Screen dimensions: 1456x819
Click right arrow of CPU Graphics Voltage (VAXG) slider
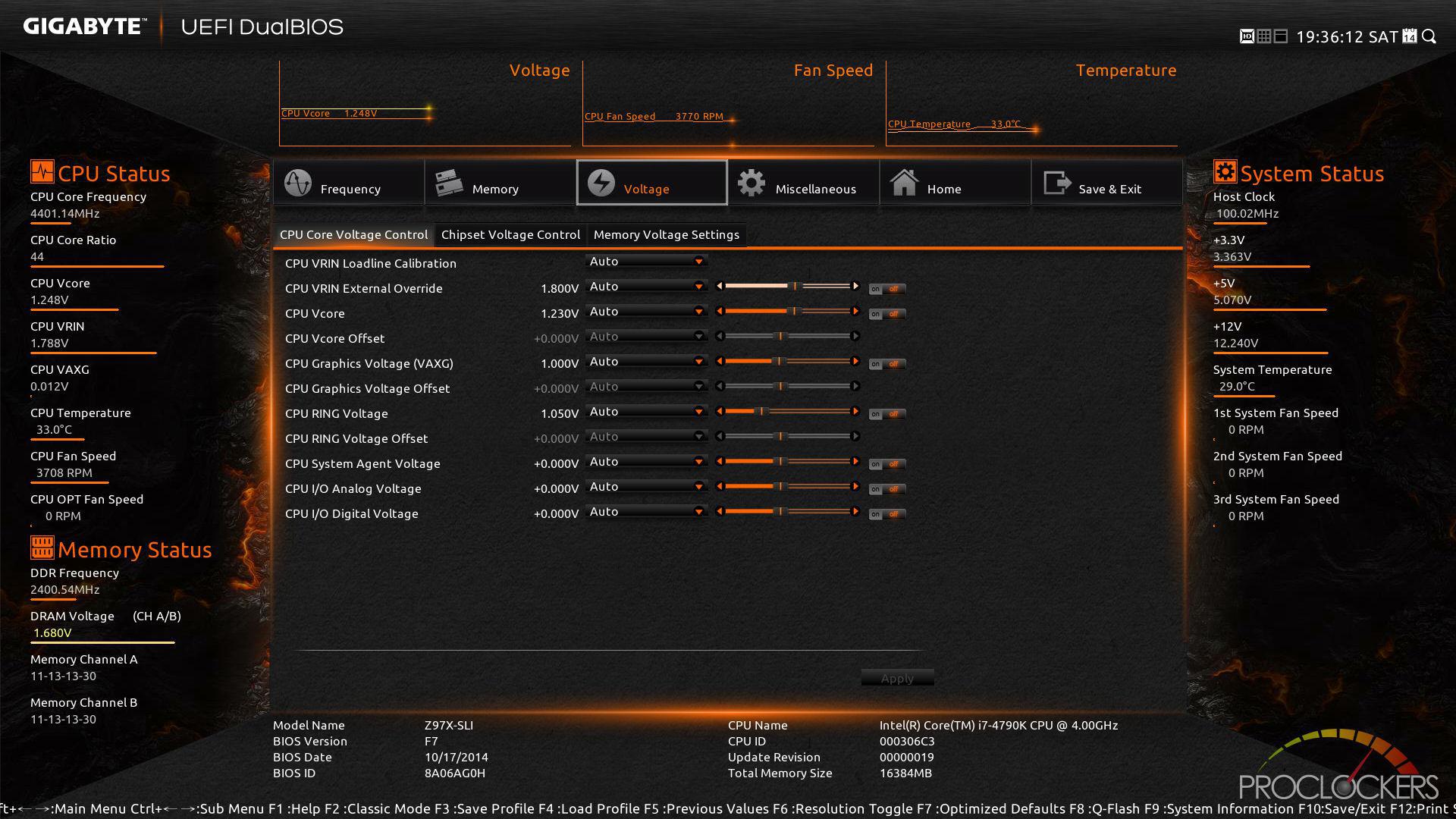(x=855, y=361)
